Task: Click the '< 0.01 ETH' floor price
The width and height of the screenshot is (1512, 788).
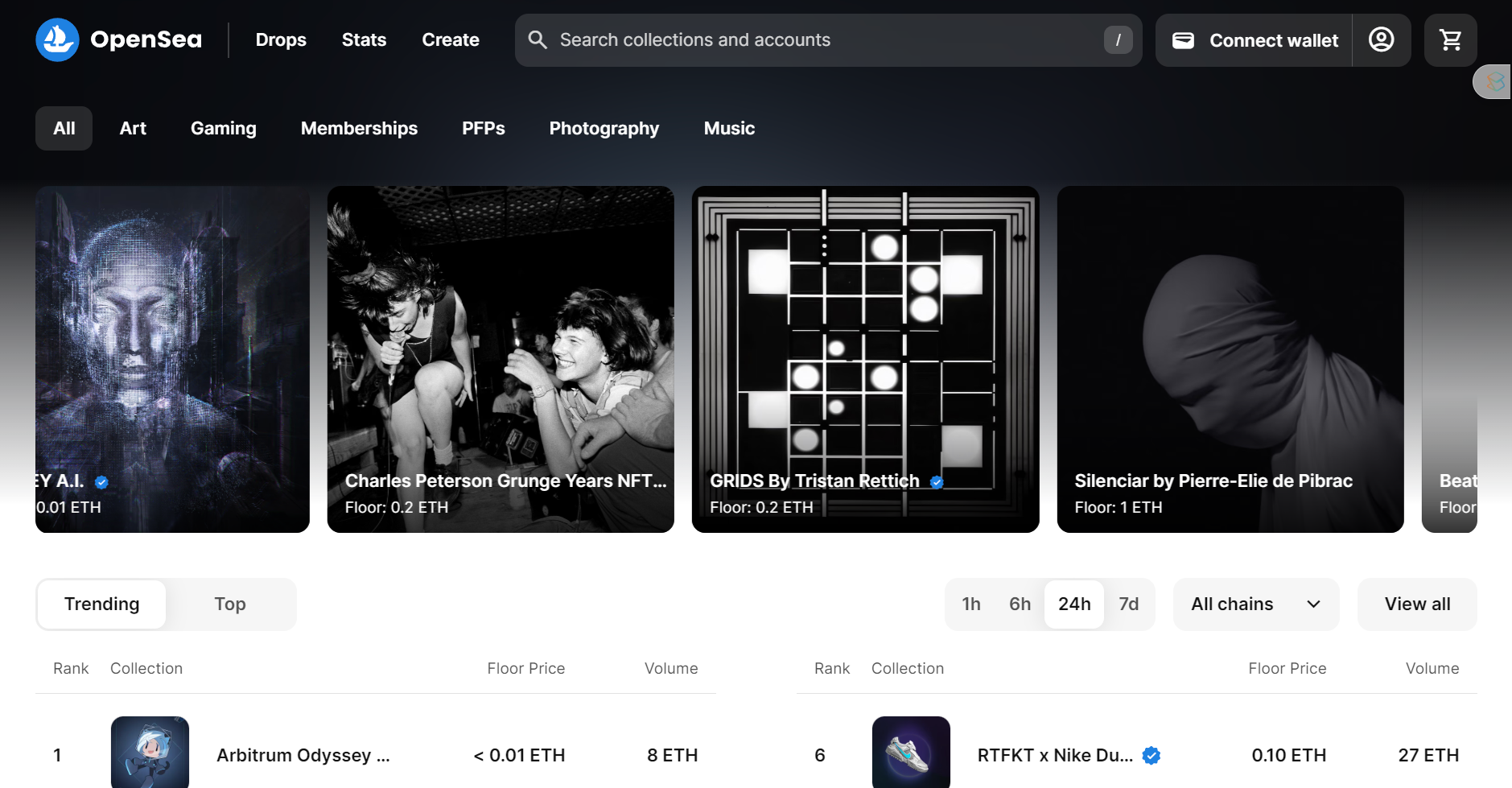Action: click(519, 755)
